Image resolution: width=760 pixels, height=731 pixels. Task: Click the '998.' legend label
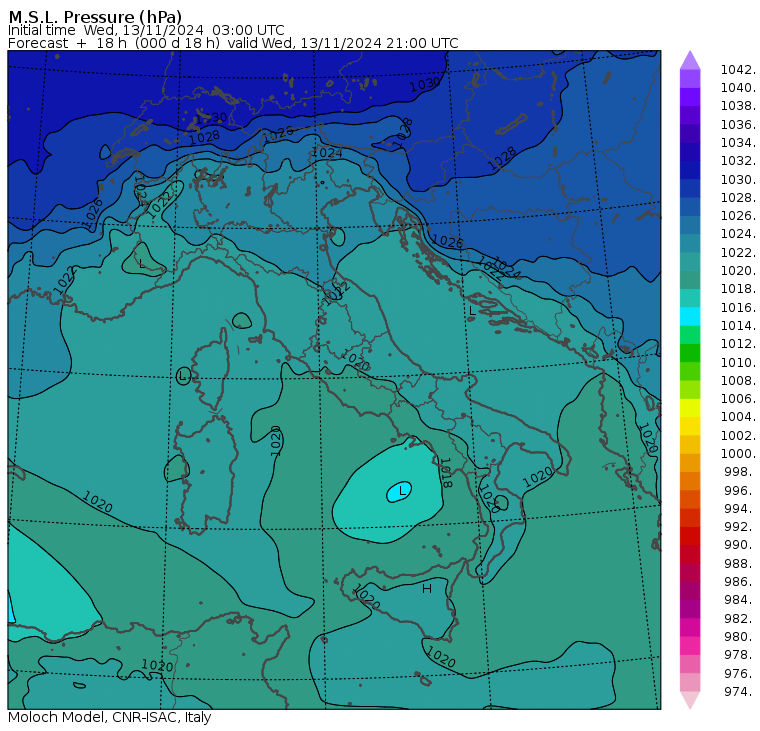point(740,472)
